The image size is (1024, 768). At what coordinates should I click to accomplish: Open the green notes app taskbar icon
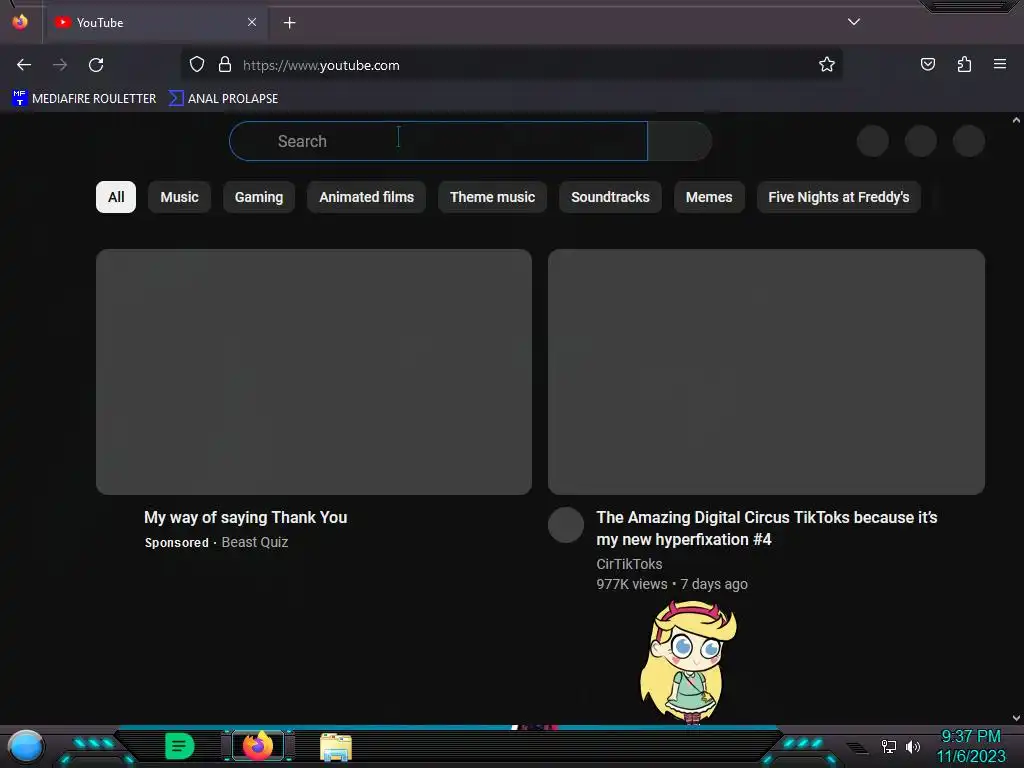[180, 746]
